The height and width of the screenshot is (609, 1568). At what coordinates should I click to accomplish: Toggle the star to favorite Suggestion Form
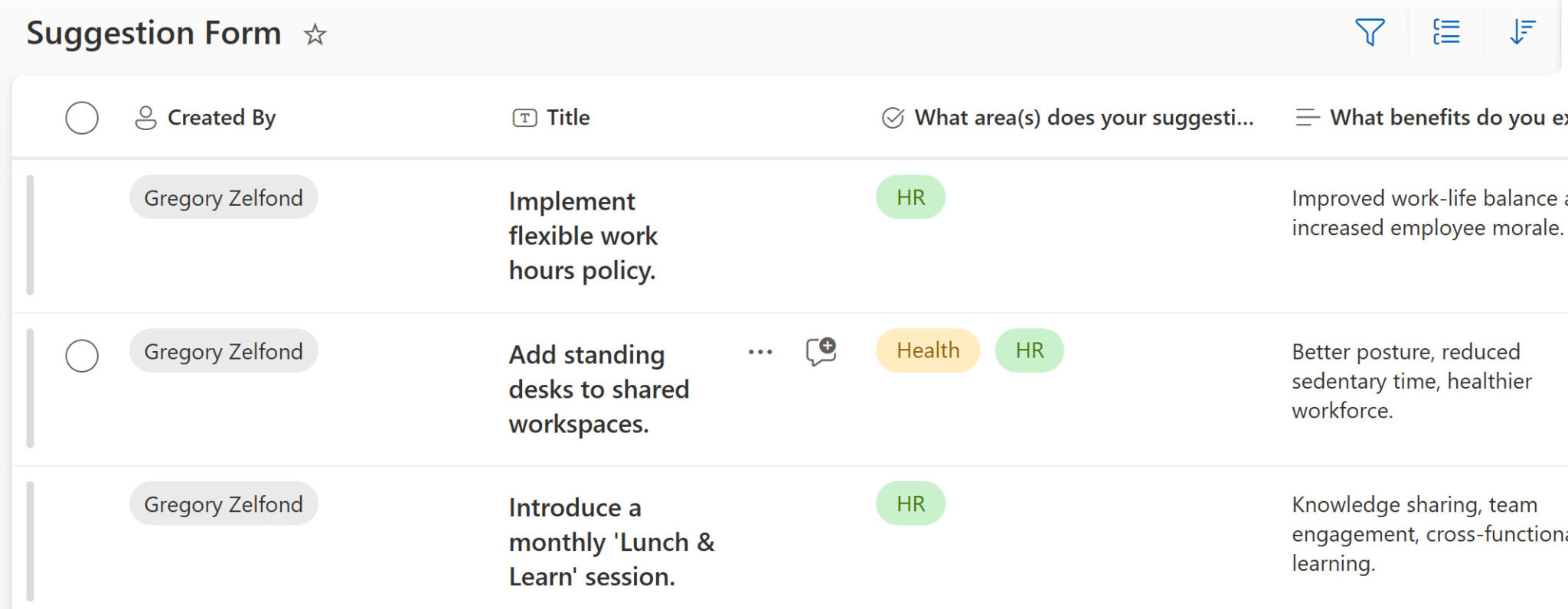(315, 34)
